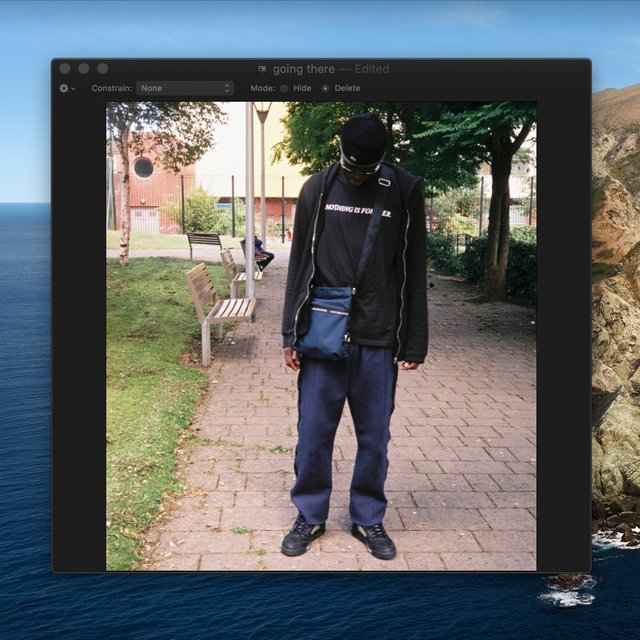Select the Hide mode radio button
Image resolution: width=640 pixels, height=640 pixels.
pyautogui.click(x=284, y=88)
